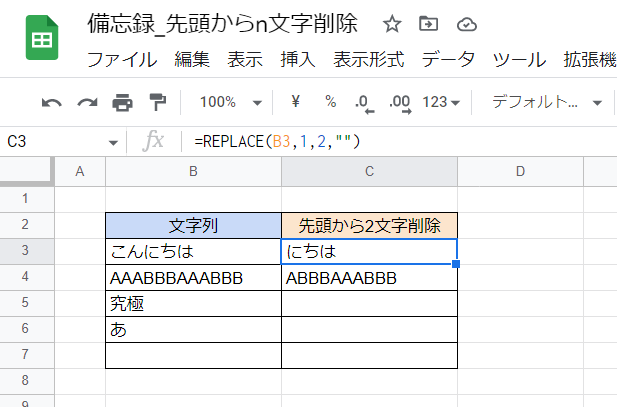This screenshot has height=407, width=617.
Task: Activate the paint format tool
Action: coord(158,102)
